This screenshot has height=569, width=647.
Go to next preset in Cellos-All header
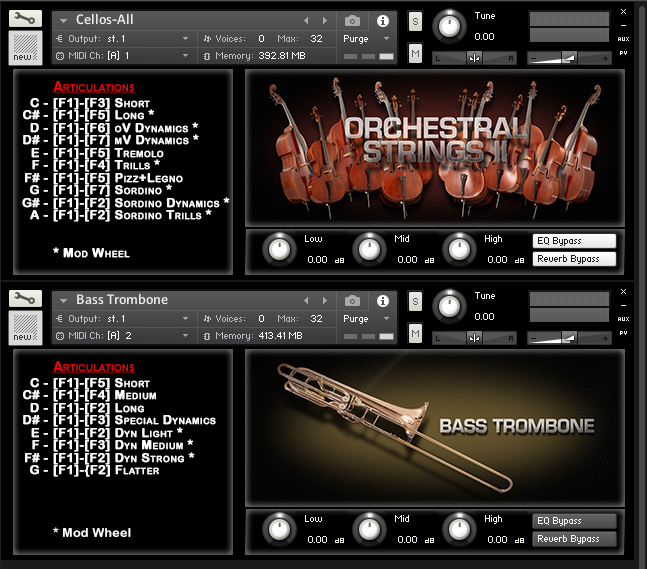(325, 20)
